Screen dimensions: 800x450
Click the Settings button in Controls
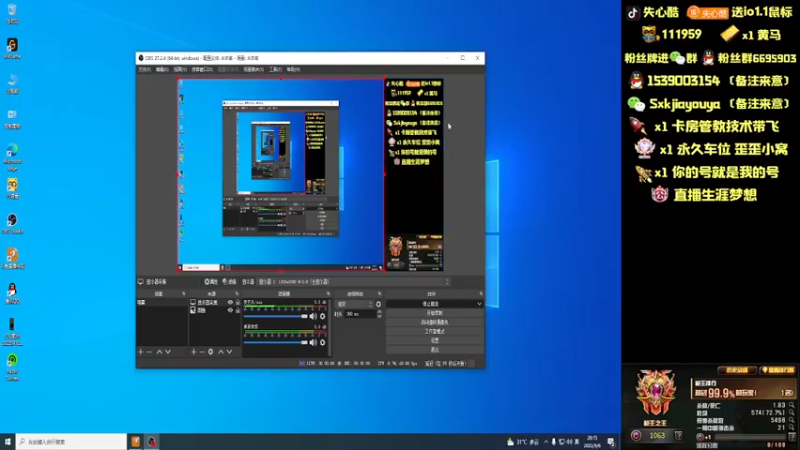coord(435,341)
